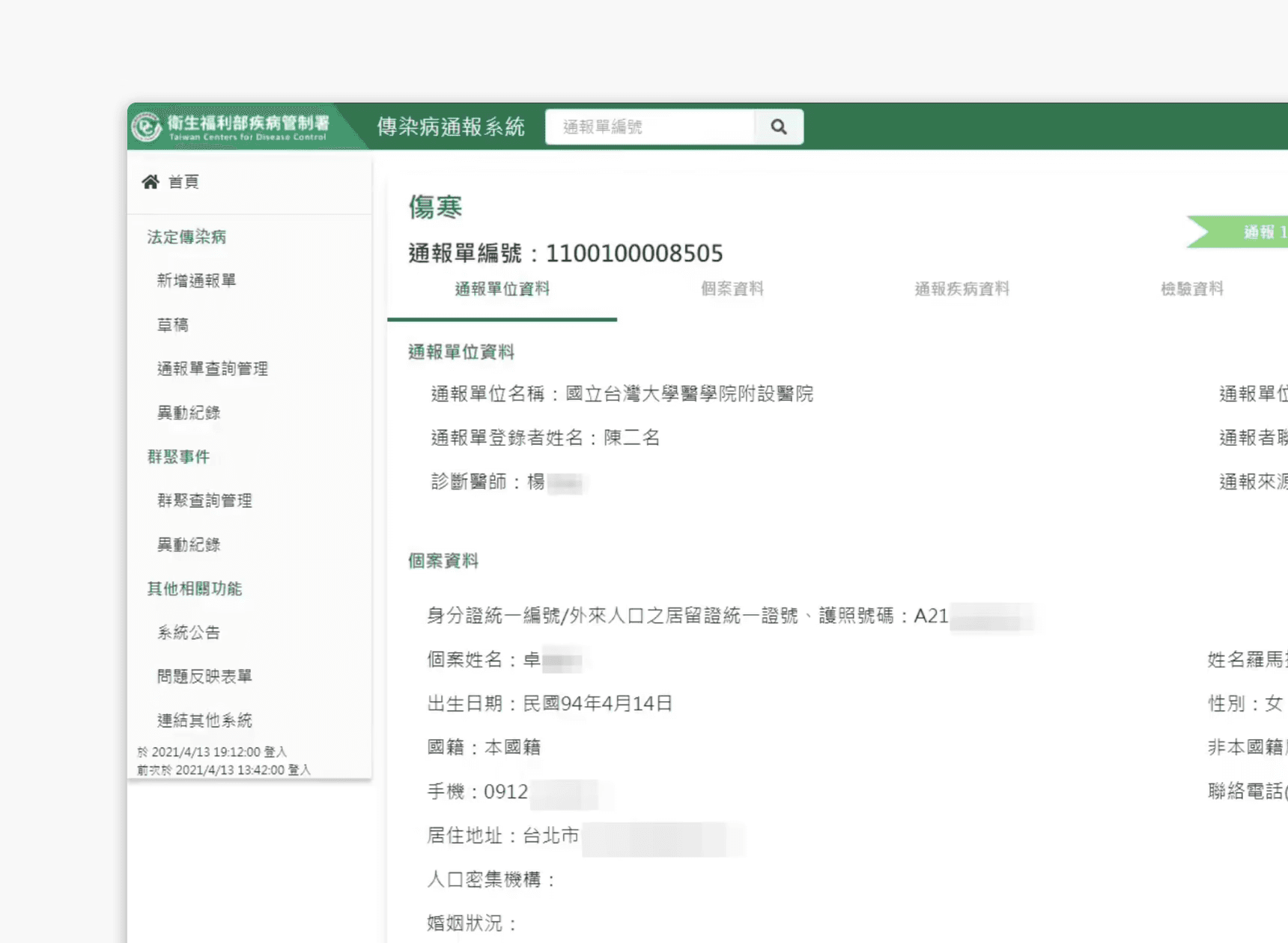
Task: Switch to the 個案資料 tab
Action: tap(732, 289)
